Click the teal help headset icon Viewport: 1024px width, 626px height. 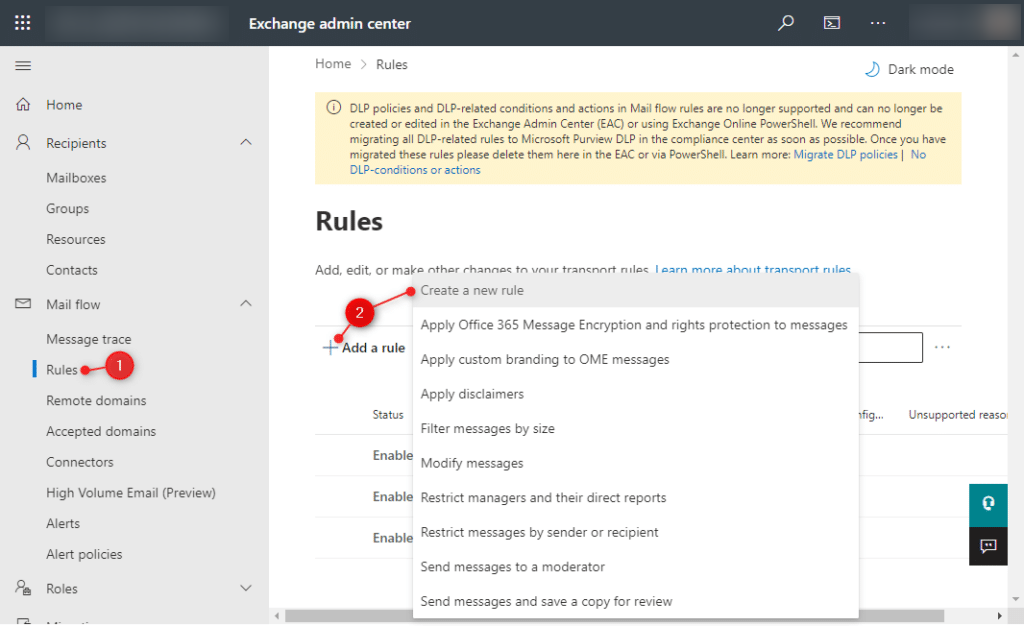coord(988,503)
